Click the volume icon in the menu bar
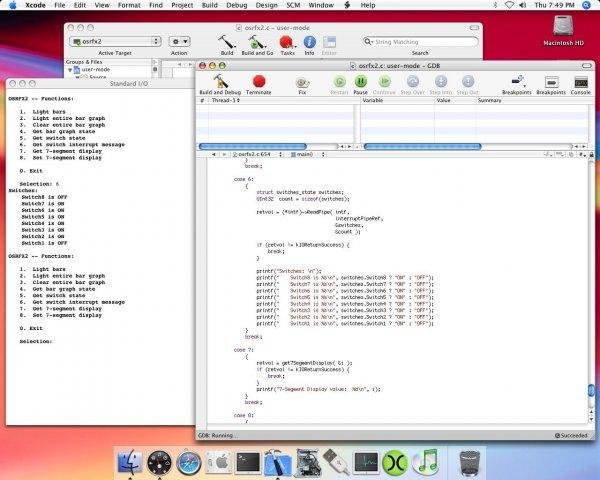 522,5
